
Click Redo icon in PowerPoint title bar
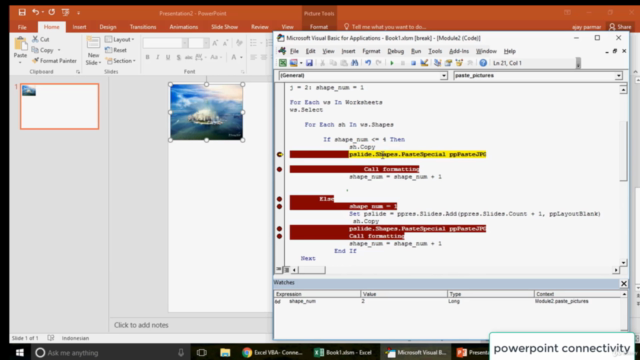coord(51,12)
